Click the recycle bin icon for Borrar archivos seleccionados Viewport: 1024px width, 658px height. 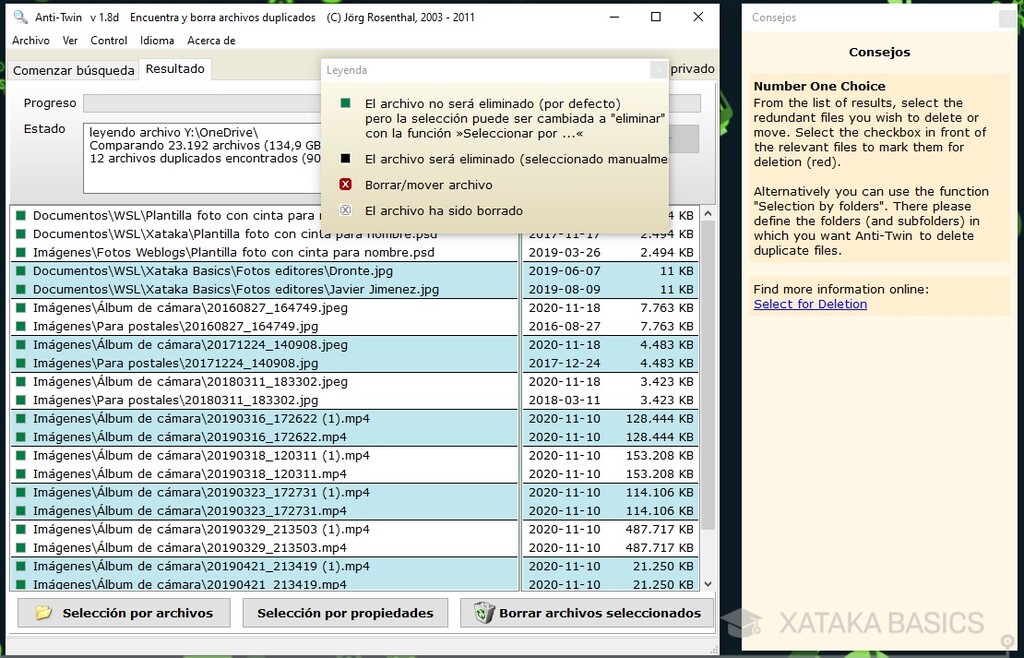click(x=485, y=613)
